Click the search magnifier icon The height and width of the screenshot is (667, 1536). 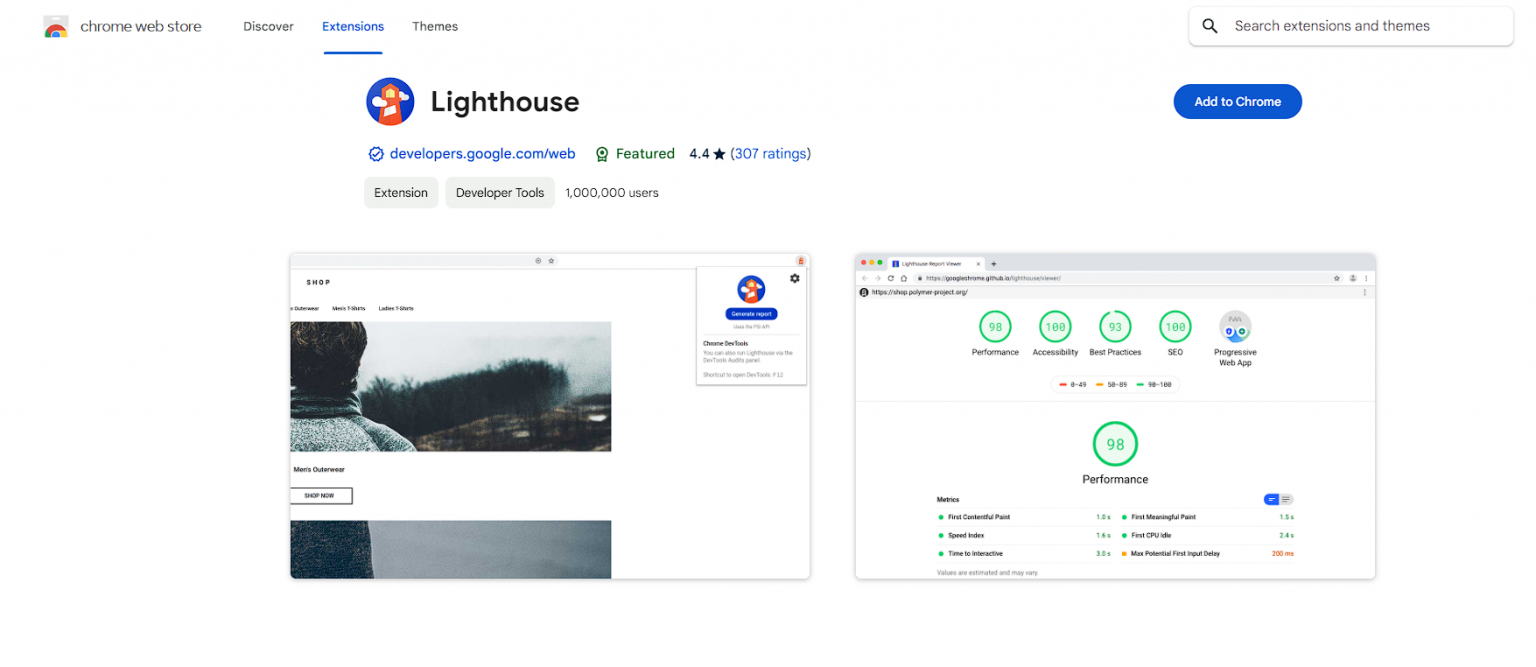click(1210, 26)
